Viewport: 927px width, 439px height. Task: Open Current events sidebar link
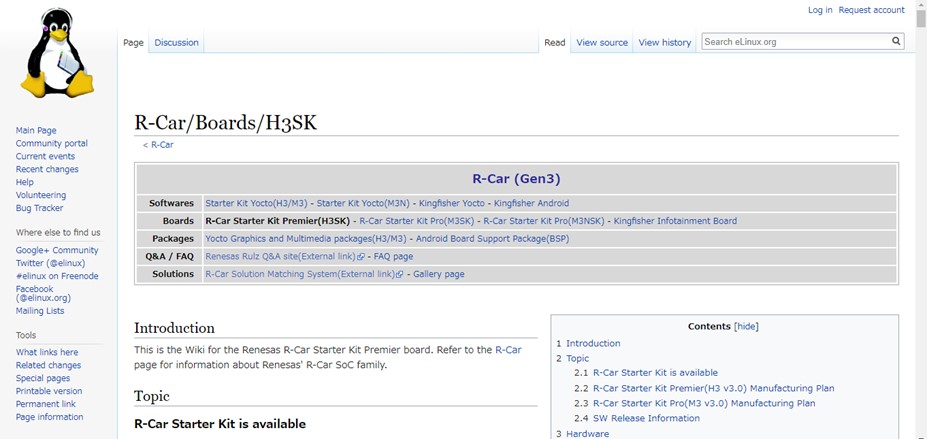tap(45, 157)
